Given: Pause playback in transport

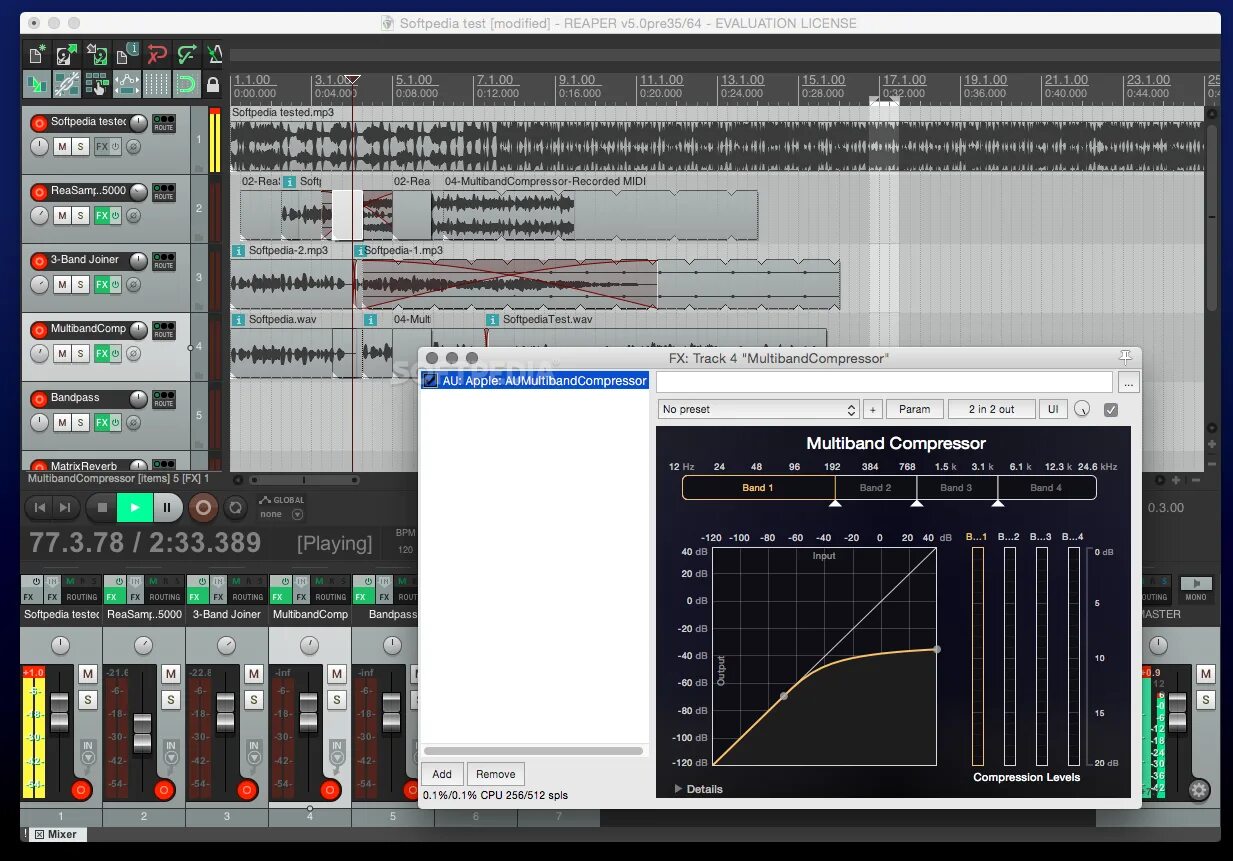Looking at the screenshot, I should pos(167,508).
